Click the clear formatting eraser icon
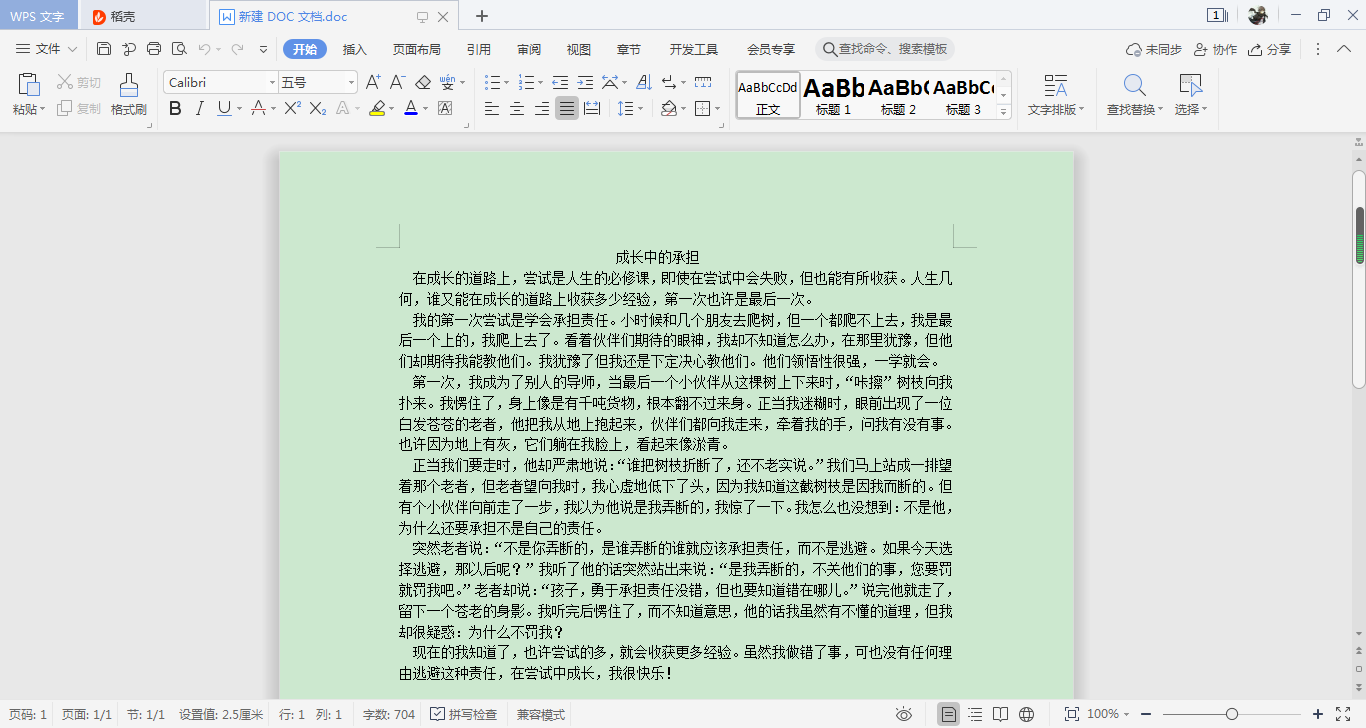The width and height of the screenshot is (1366, 728). coord(423,82)
